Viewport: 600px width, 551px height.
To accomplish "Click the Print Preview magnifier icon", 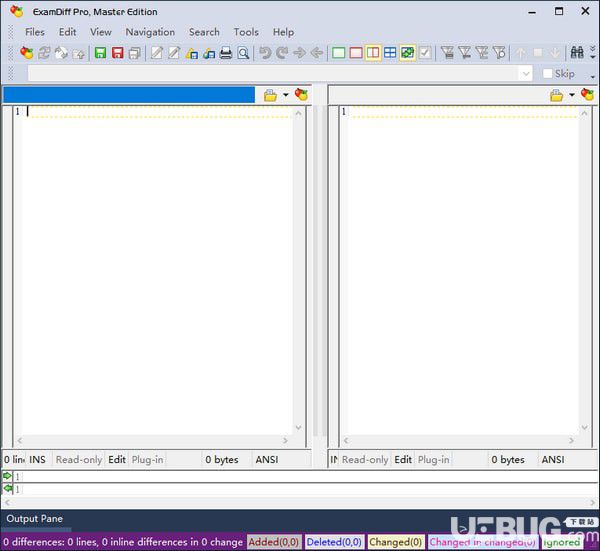I will click(x=243, y=53).
